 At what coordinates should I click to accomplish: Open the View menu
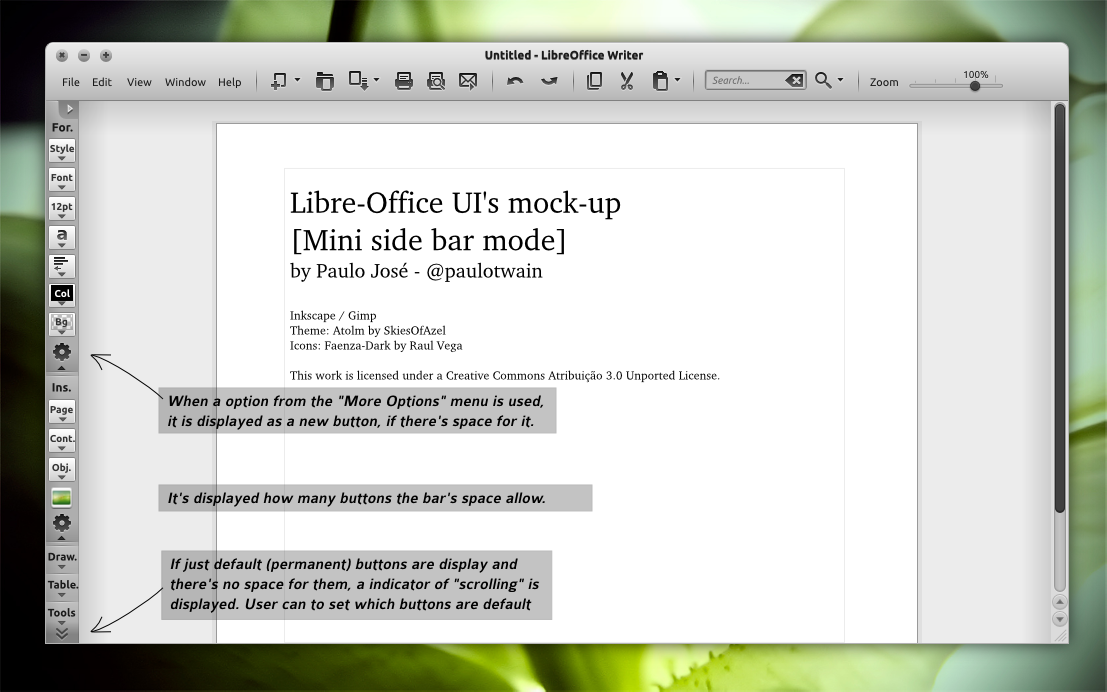[x=139, y=82]
